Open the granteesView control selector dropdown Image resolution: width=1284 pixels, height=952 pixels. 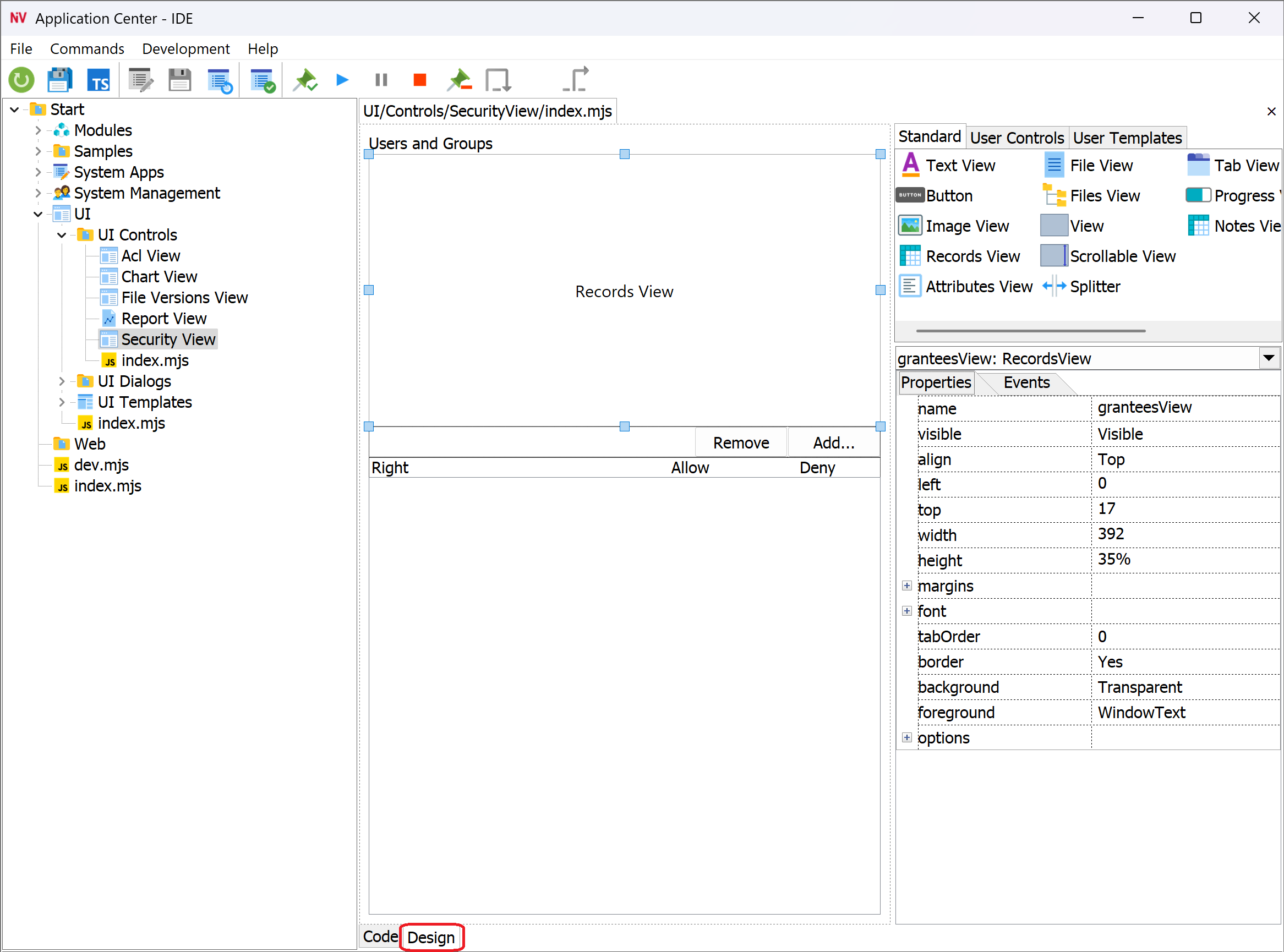1269,358
